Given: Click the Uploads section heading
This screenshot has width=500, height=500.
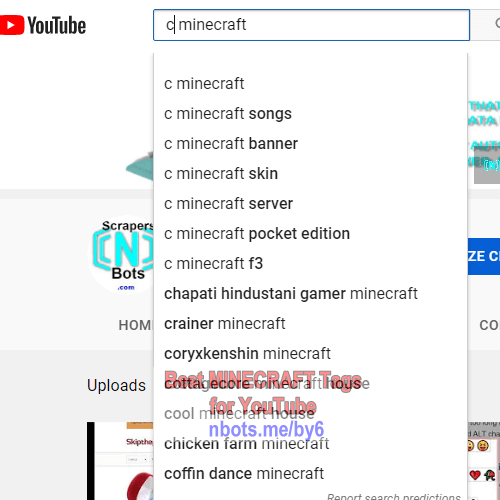Looking at the screenshot, I should point(116,385).
